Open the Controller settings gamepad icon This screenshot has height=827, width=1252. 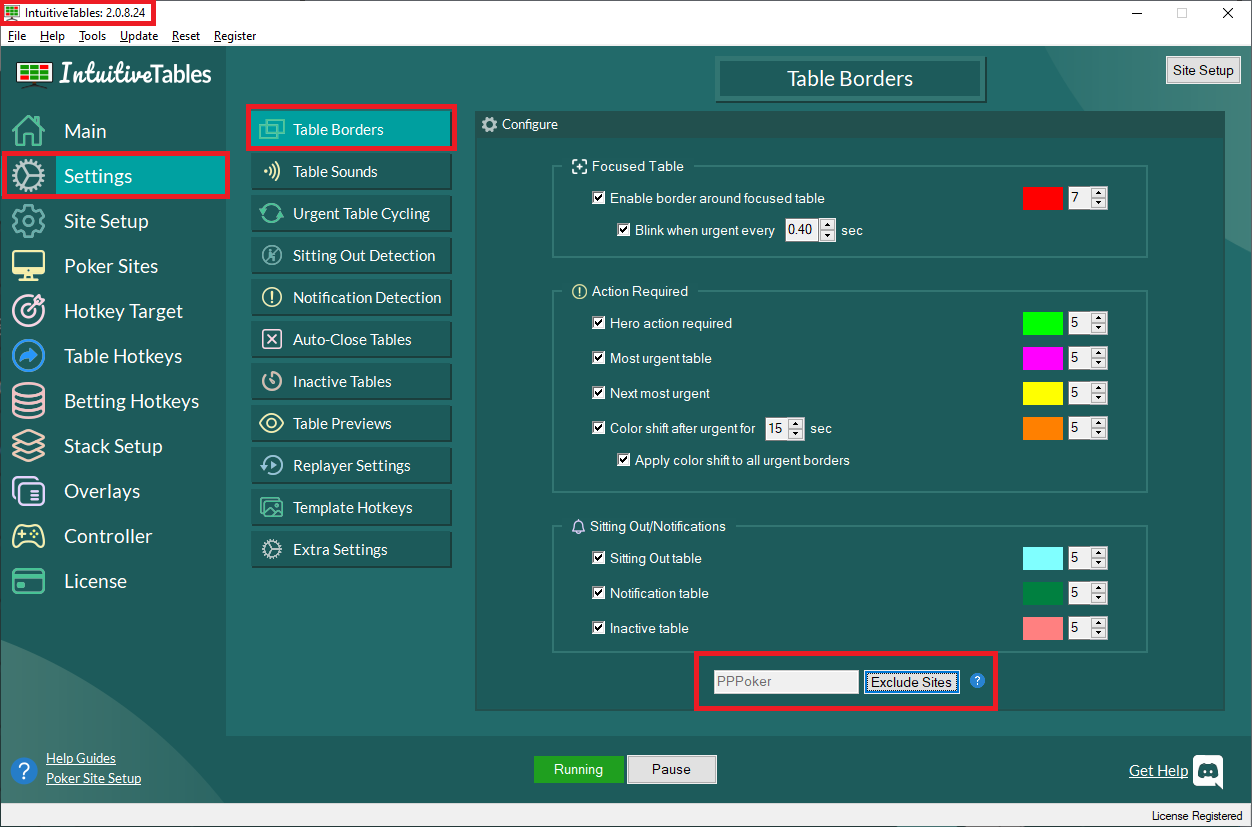click(x=29, y=536)
